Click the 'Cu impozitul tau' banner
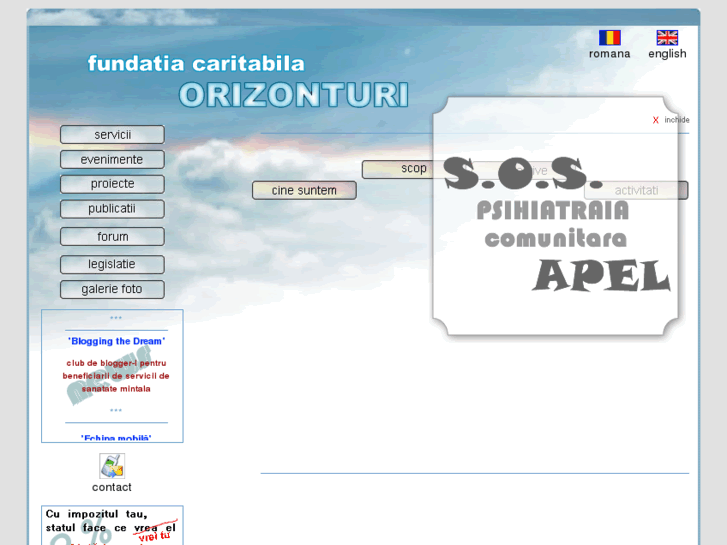This screenshot has width=727, height=545. (x=112, y=525)
